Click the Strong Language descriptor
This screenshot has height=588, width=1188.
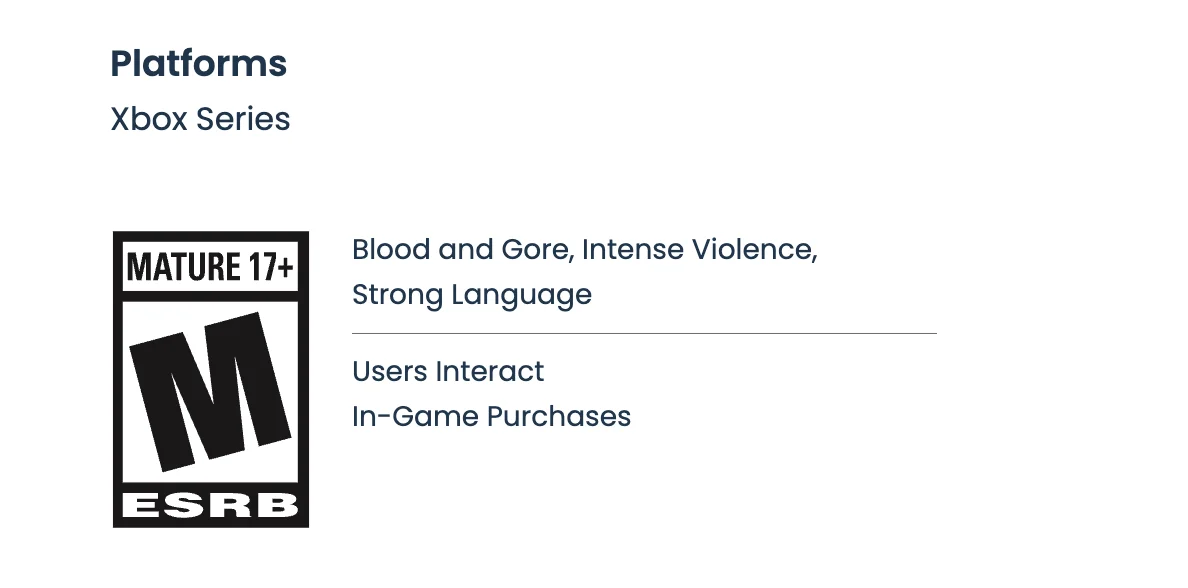471,295
